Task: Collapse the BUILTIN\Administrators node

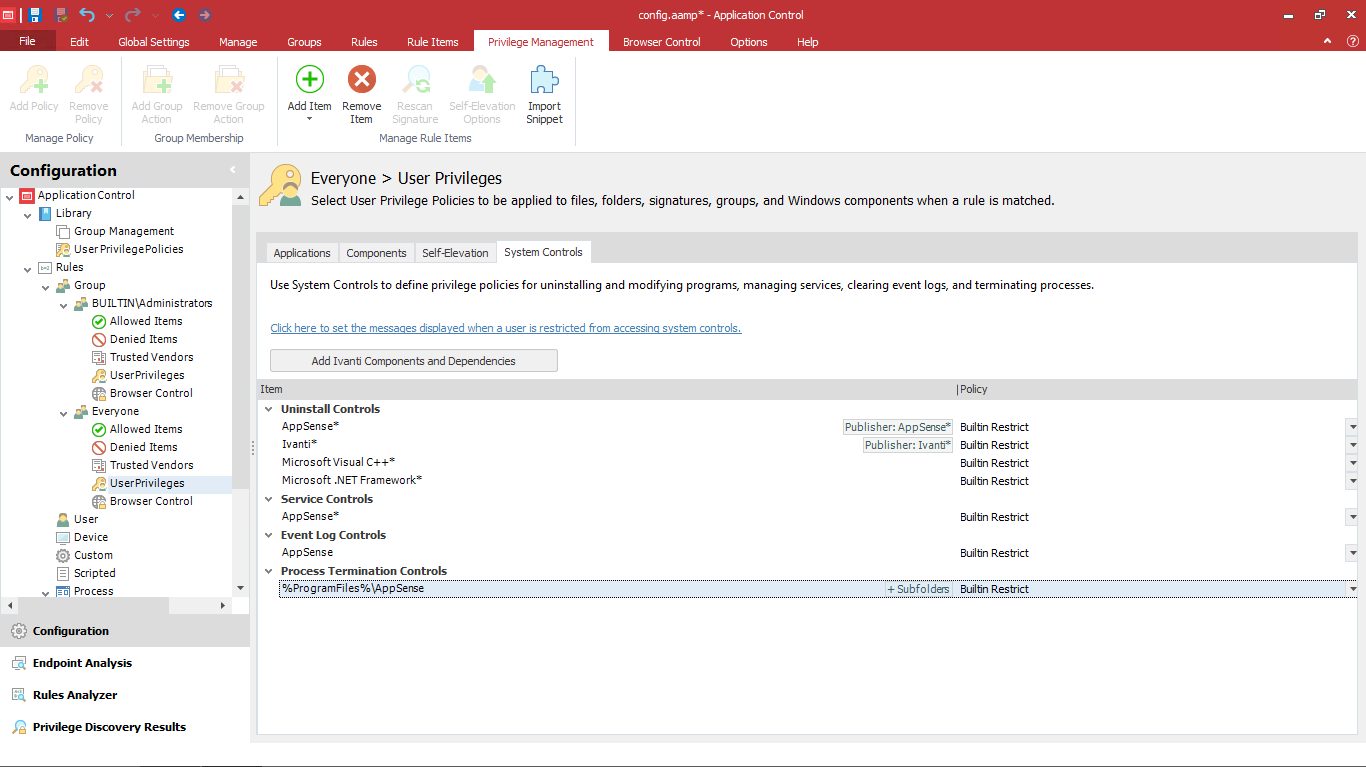Action: click(63, 304)
